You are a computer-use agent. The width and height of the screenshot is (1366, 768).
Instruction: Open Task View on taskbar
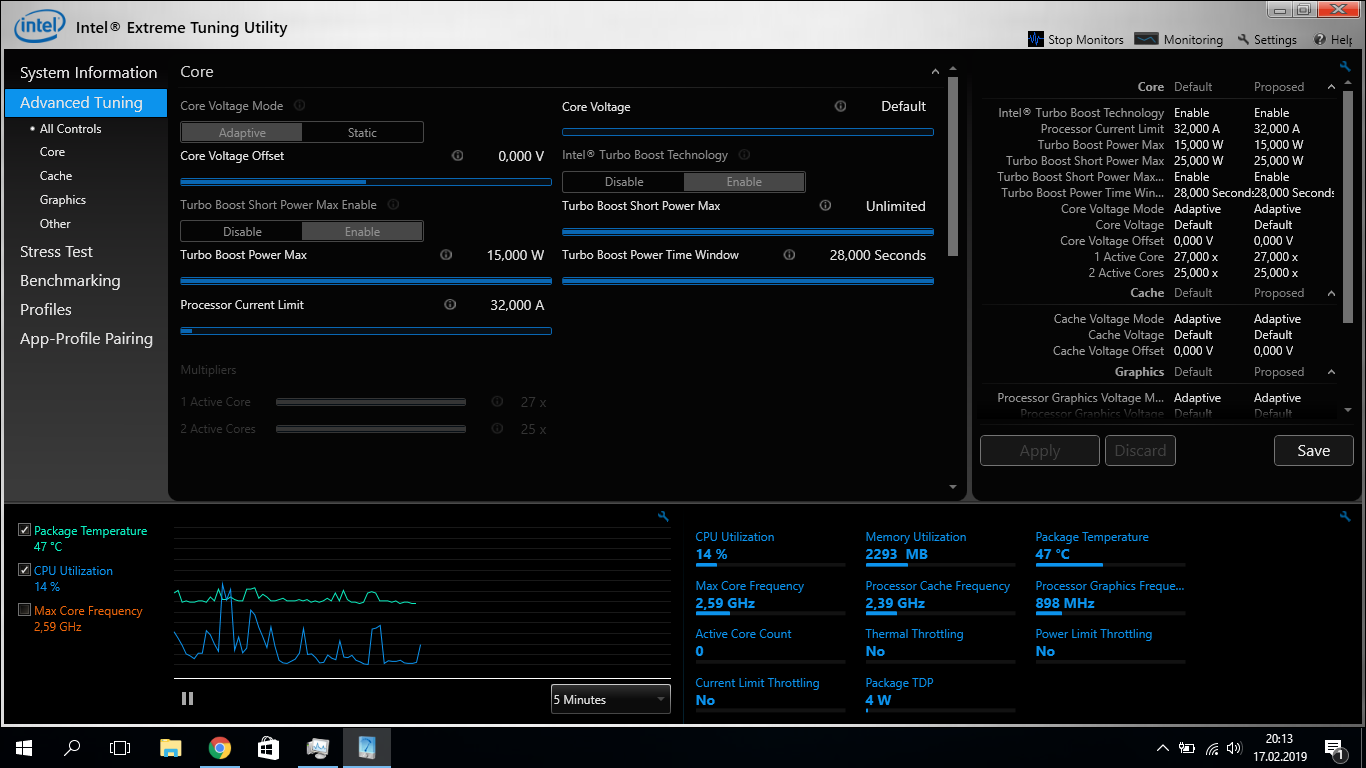pos(120,747)
